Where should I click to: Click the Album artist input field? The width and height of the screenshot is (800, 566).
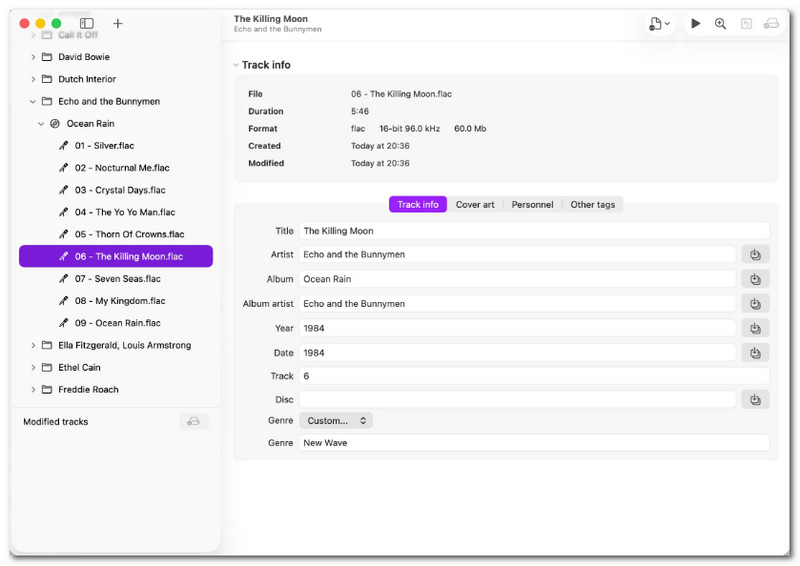[x=517, y=304]
